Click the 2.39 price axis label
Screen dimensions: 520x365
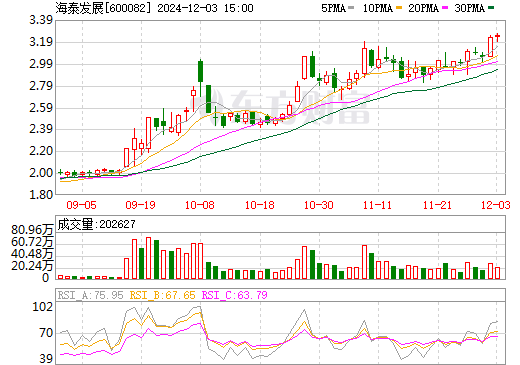coord(41,129)
